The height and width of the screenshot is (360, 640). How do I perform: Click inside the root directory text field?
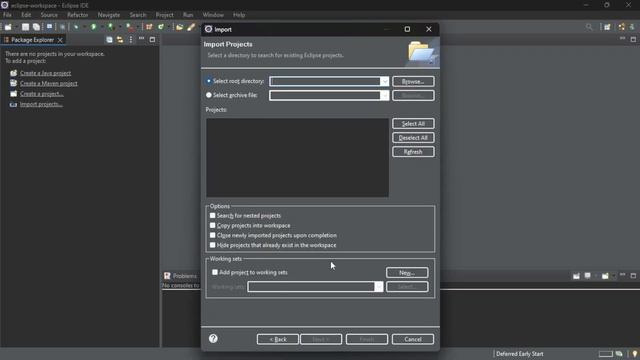pos(325,82)
